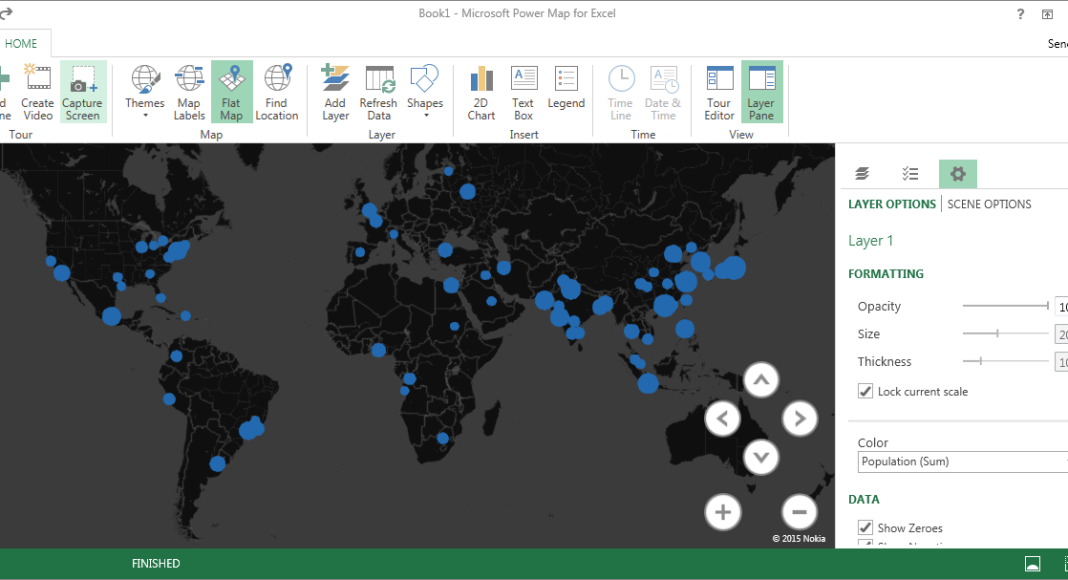Click the Opacity value field
This screenshot has width=1068, height=580.
[x=1061, y=306]
